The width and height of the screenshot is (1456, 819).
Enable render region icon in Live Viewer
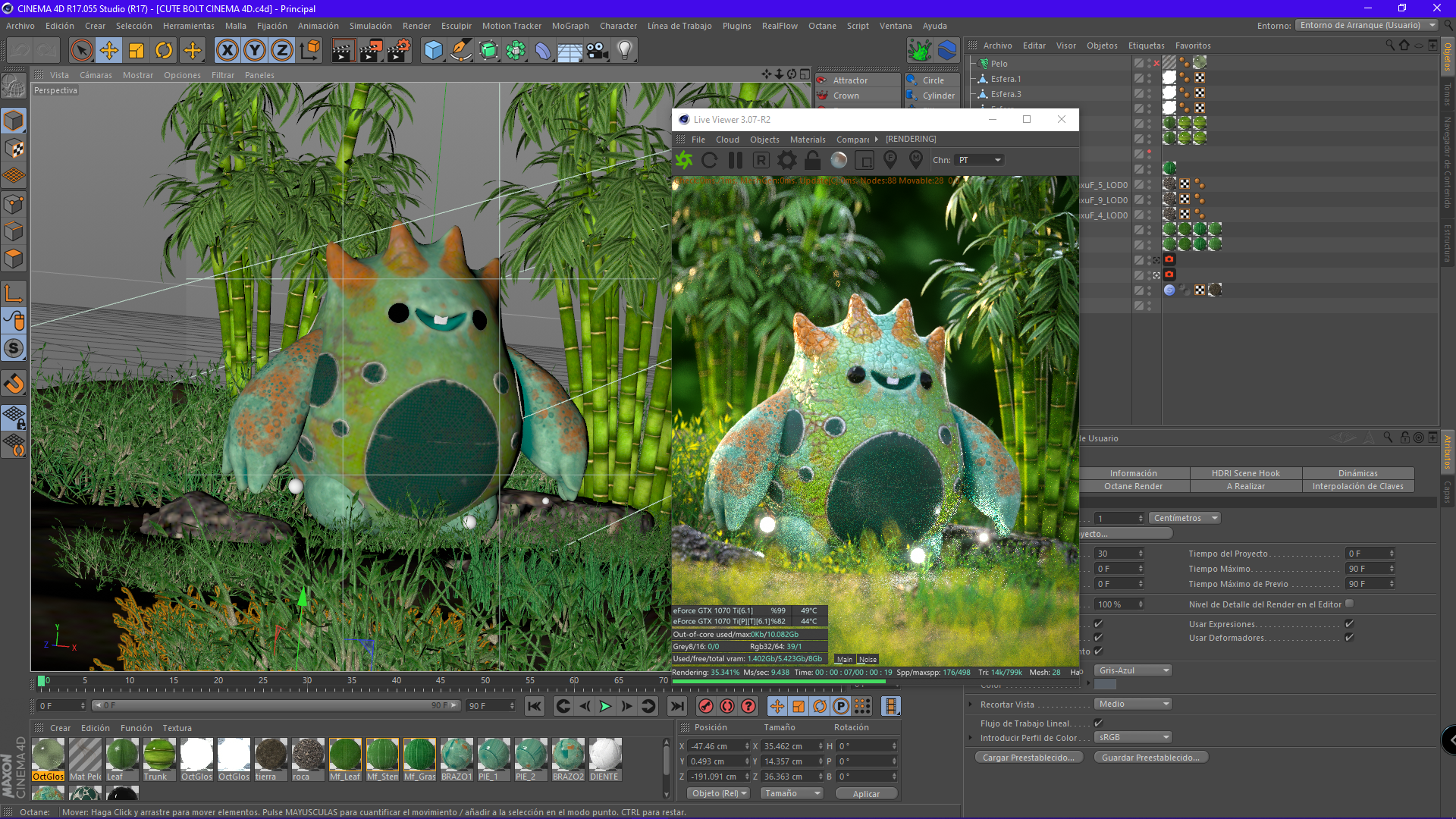click(x=864, y=160)
